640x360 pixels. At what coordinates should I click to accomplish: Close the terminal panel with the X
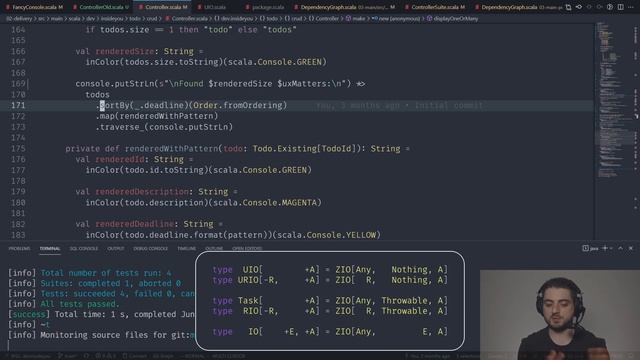click(631, 248)
